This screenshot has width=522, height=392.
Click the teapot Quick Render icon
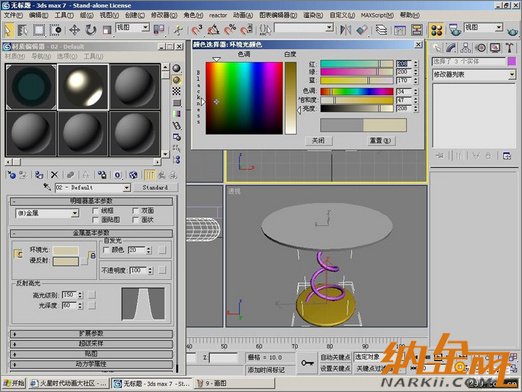click(512, 31)
